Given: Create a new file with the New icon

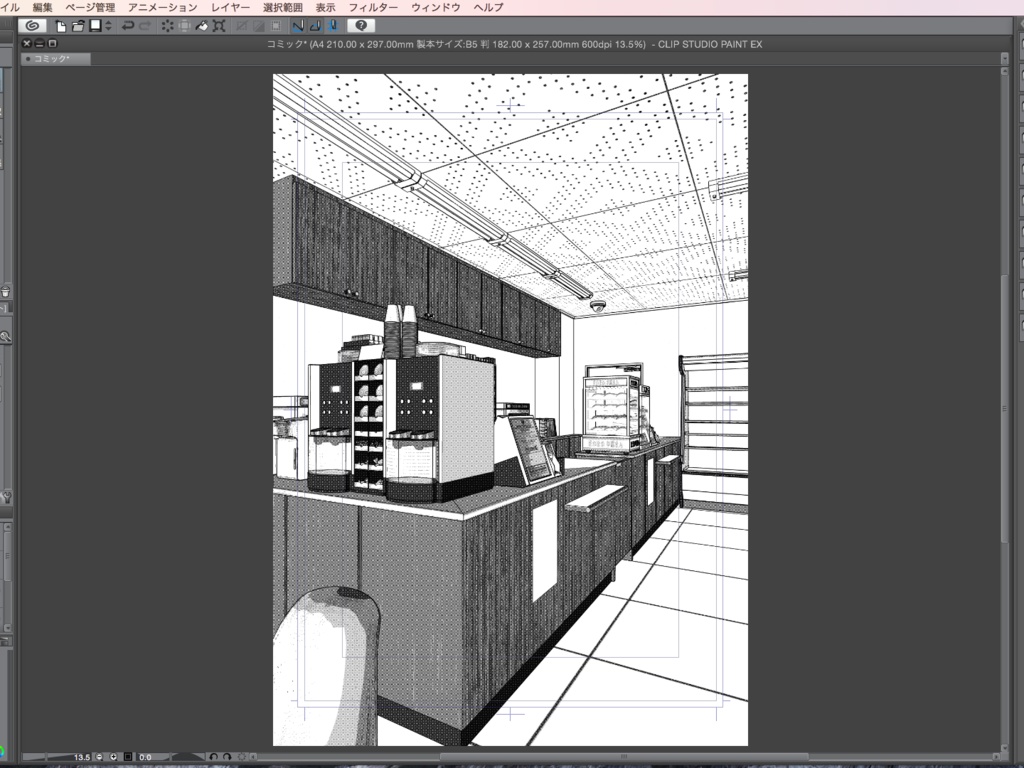Looking at the screenshot, I should click(61, 26).
